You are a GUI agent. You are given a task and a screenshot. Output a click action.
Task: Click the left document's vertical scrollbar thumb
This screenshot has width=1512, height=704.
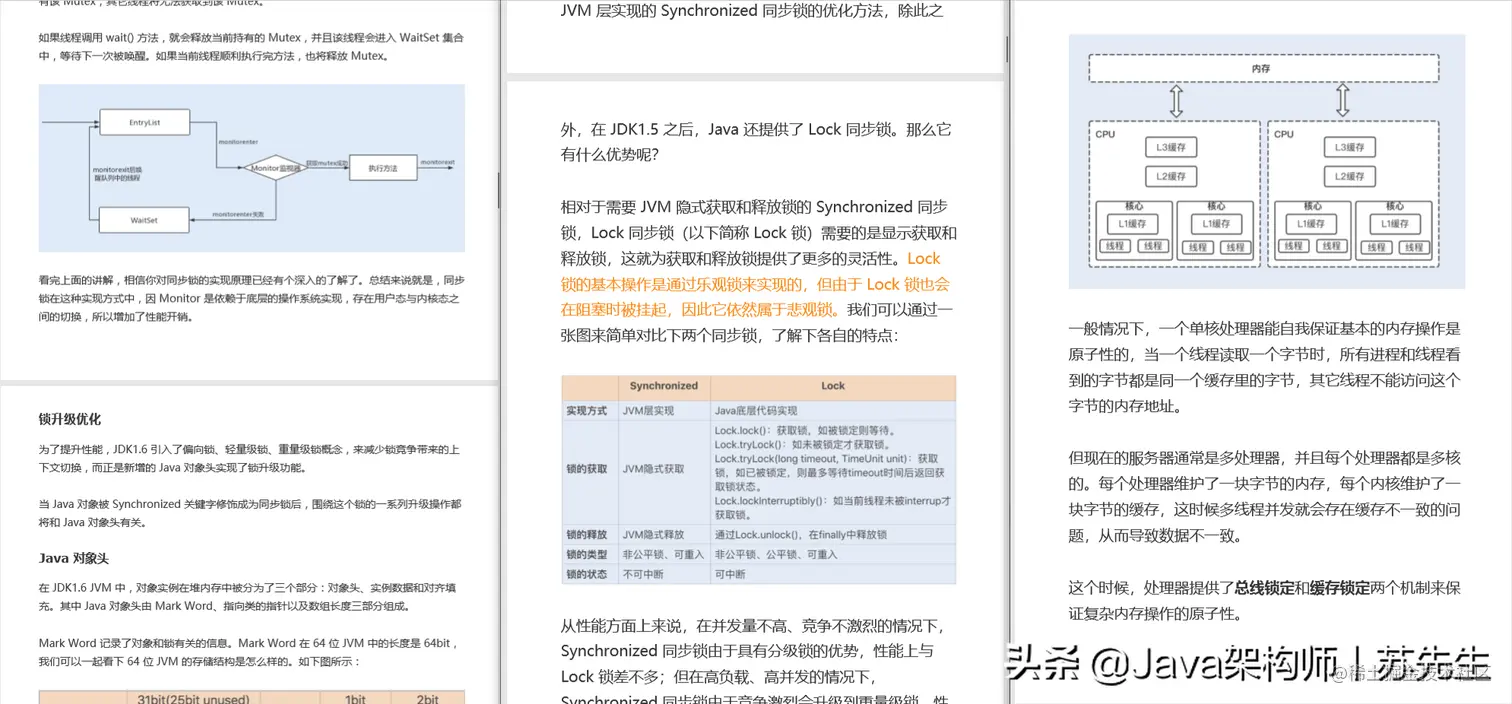(499, 189)
